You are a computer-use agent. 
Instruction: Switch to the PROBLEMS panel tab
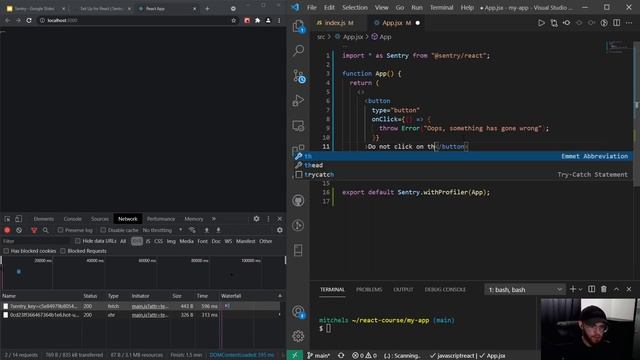(369, 289)
